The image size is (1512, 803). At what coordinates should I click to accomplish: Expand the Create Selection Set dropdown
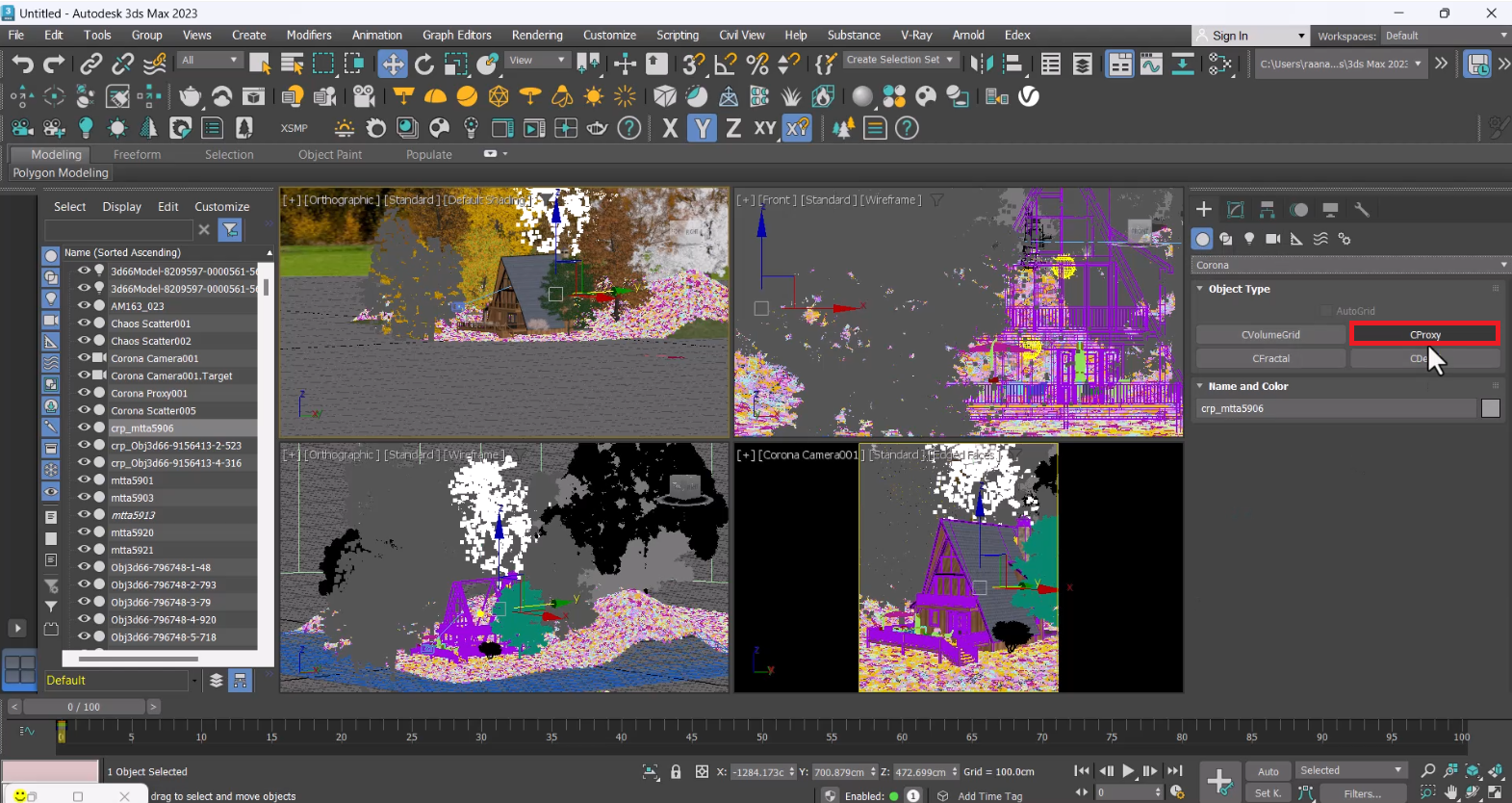950,60
